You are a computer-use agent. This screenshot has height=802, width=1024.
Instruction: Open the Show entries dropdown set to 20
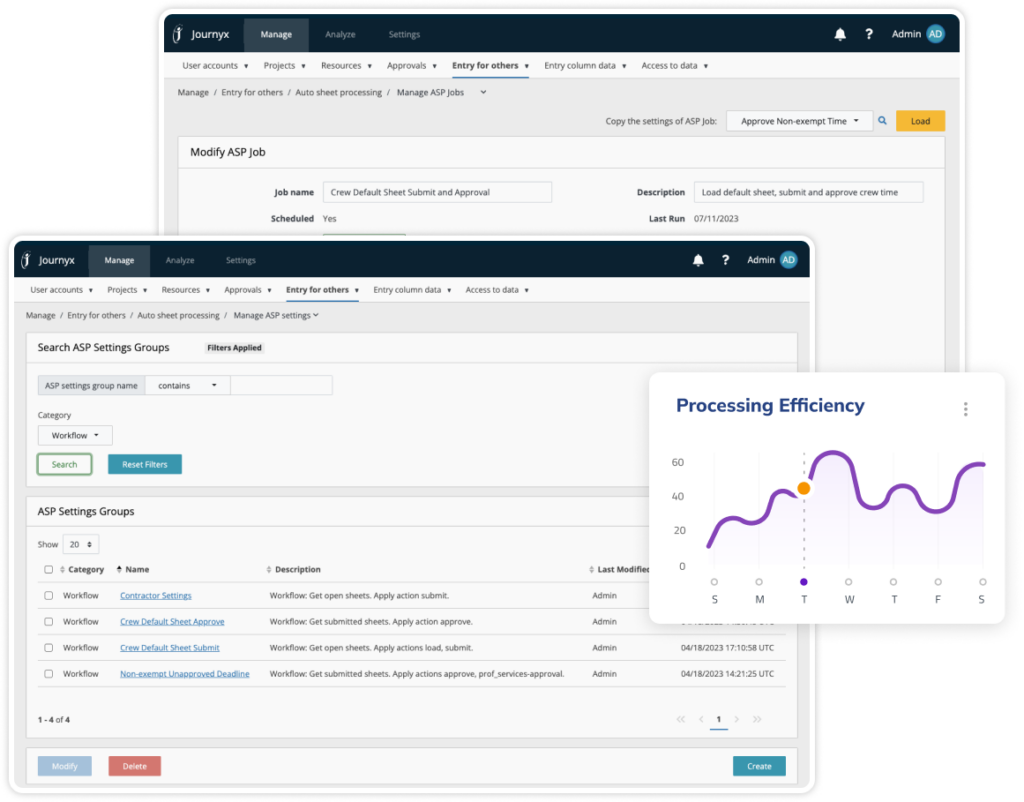click(x=80, y=543)
